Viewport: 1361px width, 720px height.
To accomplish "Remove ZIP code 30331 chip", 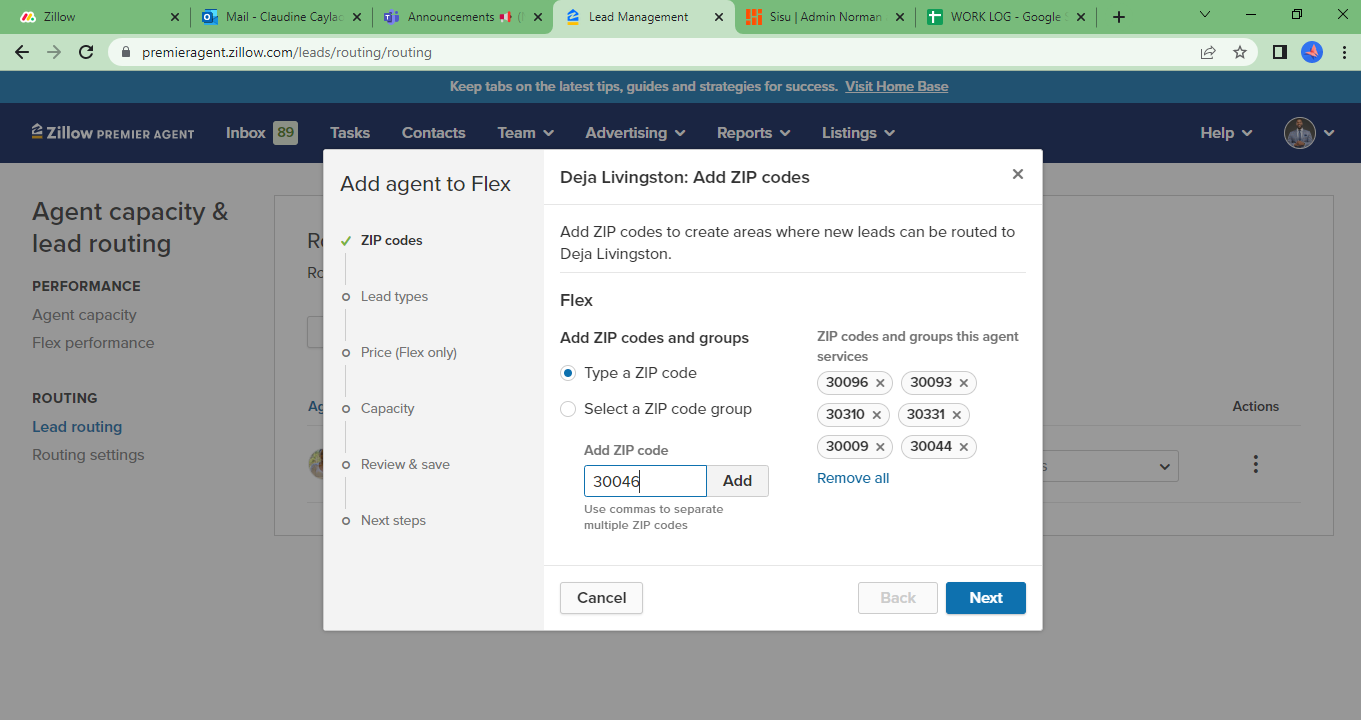I will (957, 415).
